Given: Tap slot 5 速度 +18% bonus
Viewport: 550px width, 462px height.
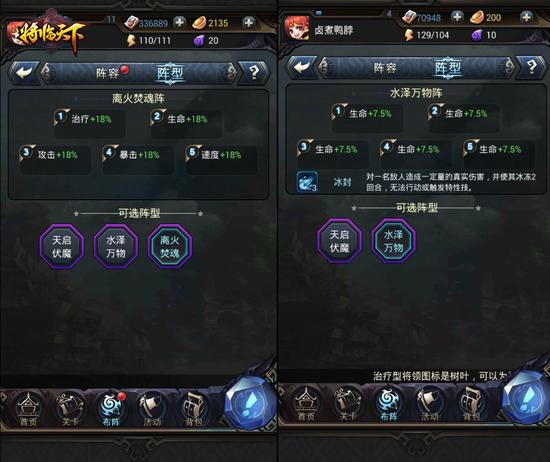Looking at the screenshot, I should [x=221, y=160].
